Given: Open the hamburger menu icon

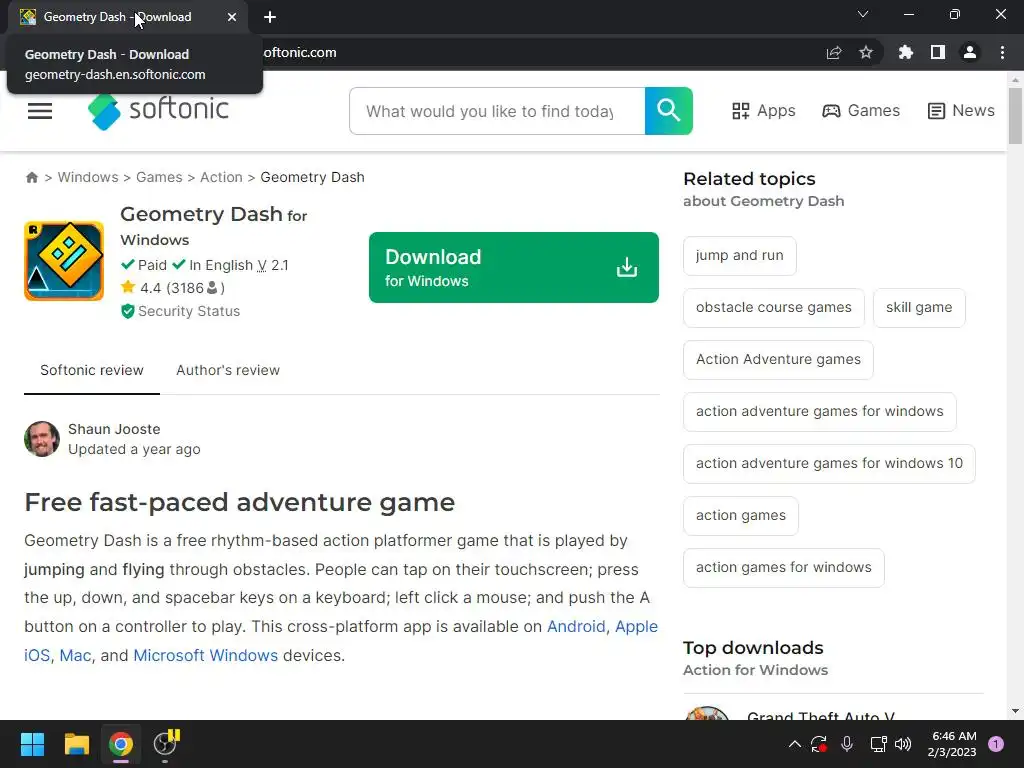Looking at the screenshot, I should (40, 111).
